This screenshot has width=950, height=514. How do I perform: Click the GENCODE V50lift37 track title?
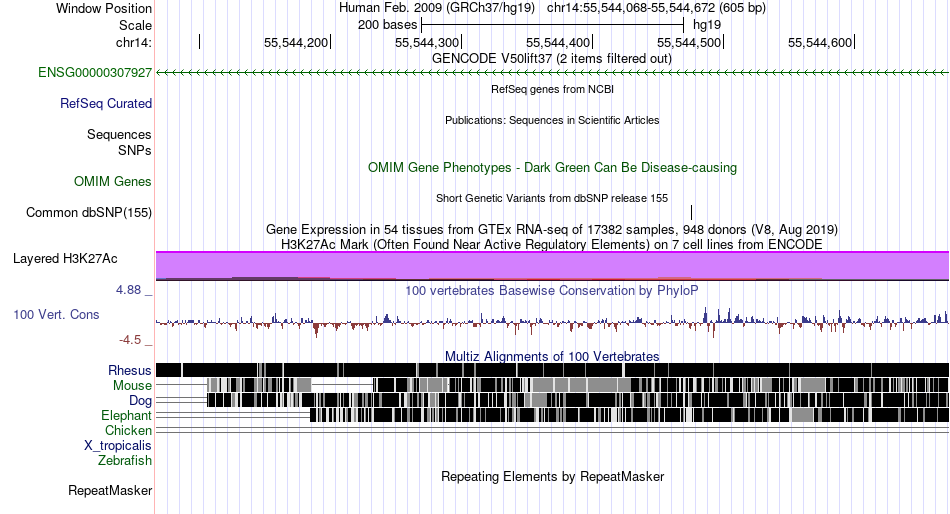552,59
